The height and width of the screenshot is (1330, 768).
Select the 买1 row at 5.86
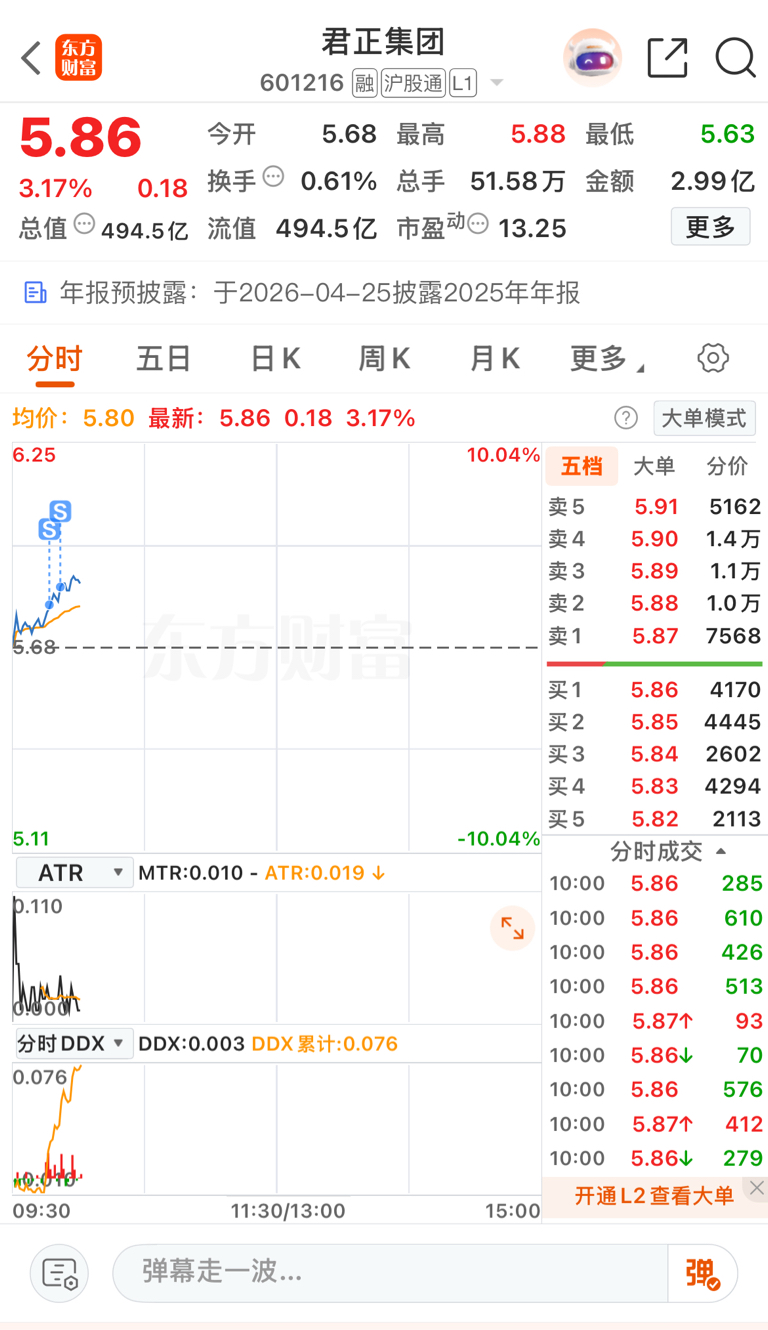tap(654, 689)
